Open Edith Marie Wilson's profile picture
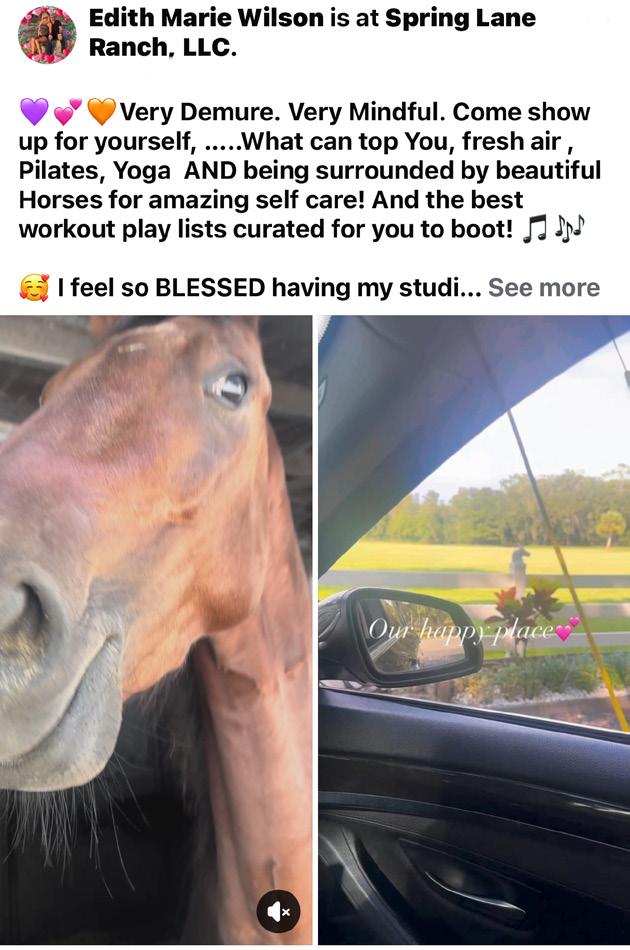This screenshot has width=630, height=950. point(47,34)
